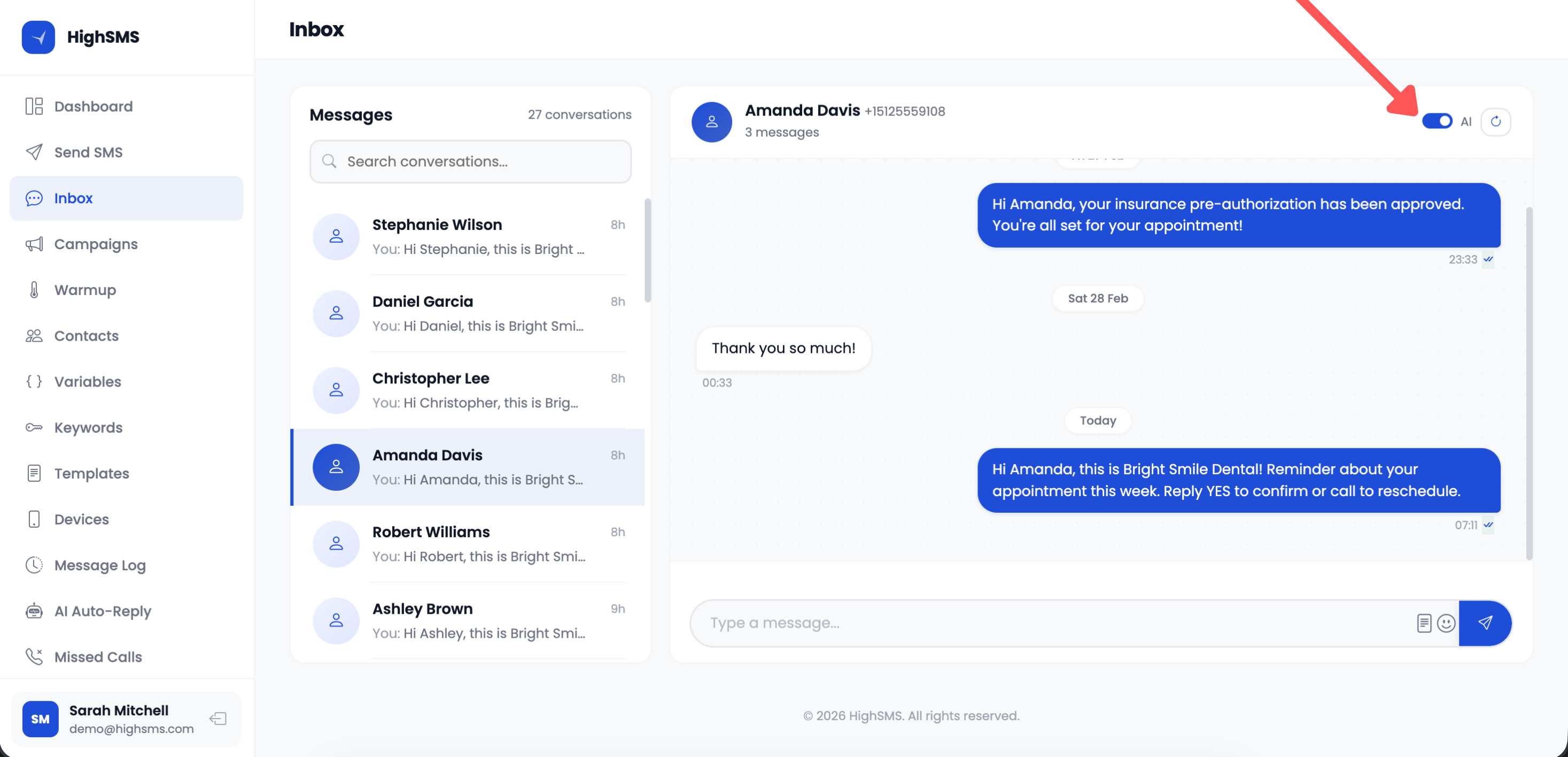This screenshot has width=1568, height=757.
Task: Open Devices using the phone icon
Action: pos(35,519)
